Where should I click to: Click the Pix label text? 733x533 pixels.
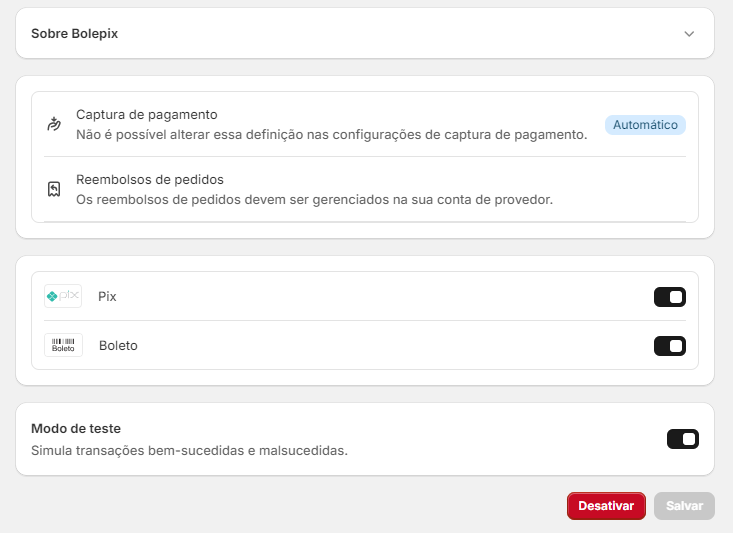tap(107, 296)
